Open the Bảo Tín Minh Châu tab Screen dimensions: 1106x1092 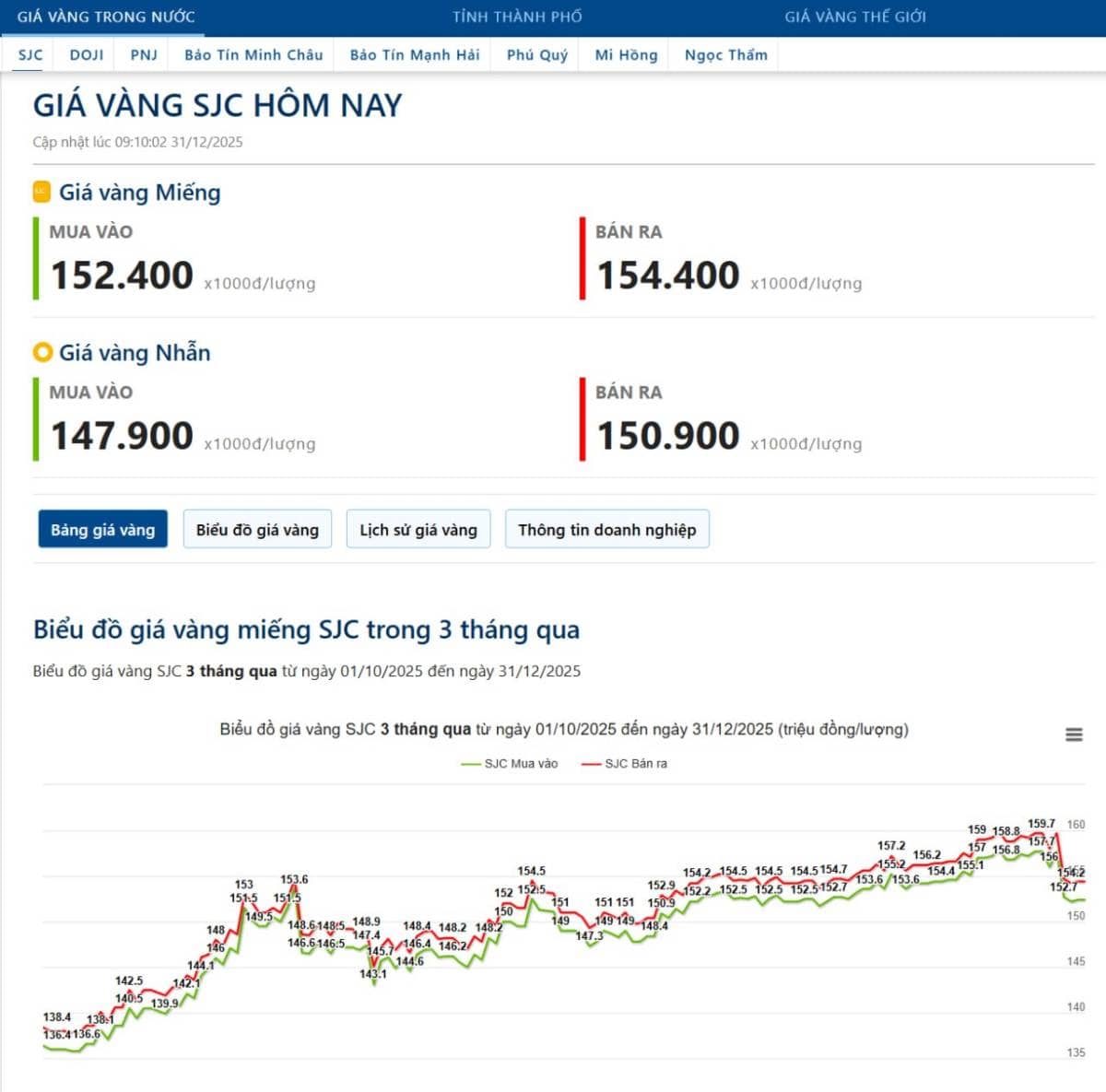(x=253, y=54)
